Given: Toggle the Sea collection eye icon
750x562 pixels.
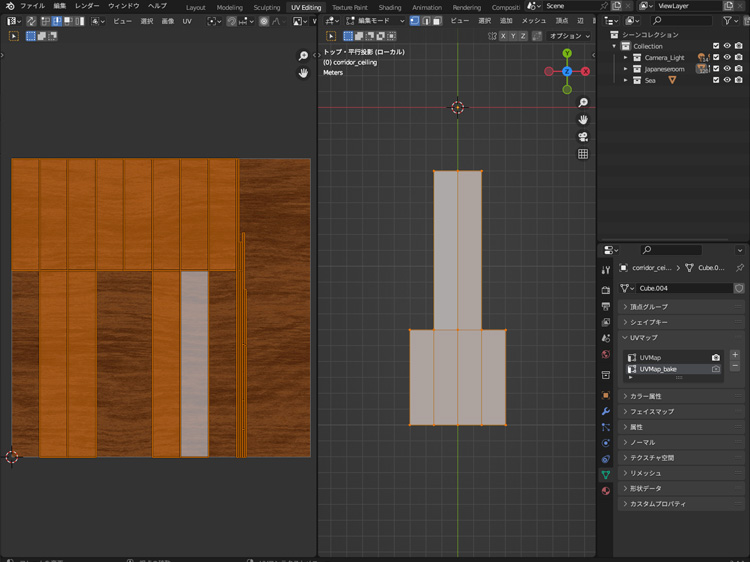Looking at the screenshot, I should coord(727,81).
